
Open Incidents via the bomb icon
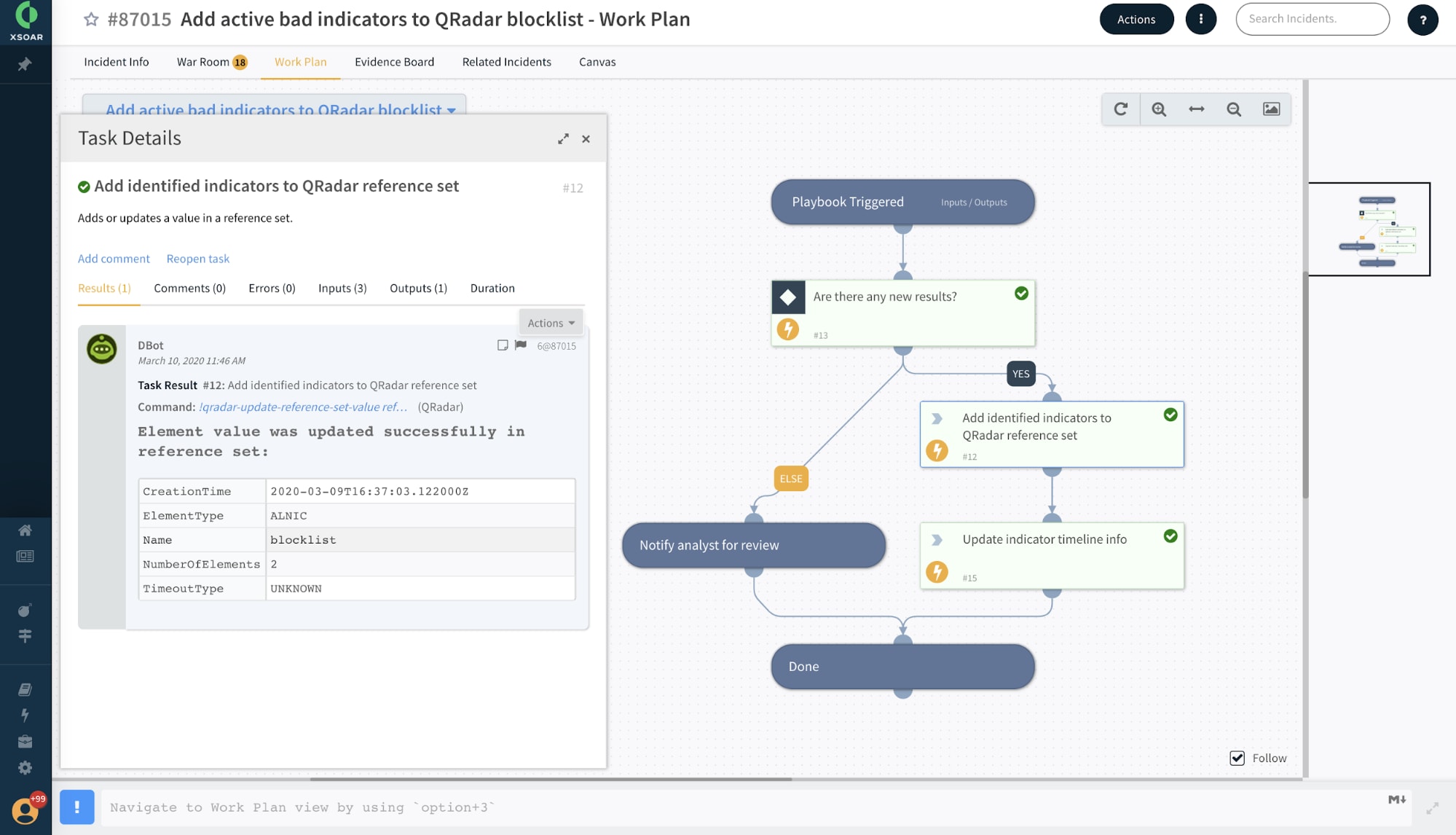coord(25,610)
